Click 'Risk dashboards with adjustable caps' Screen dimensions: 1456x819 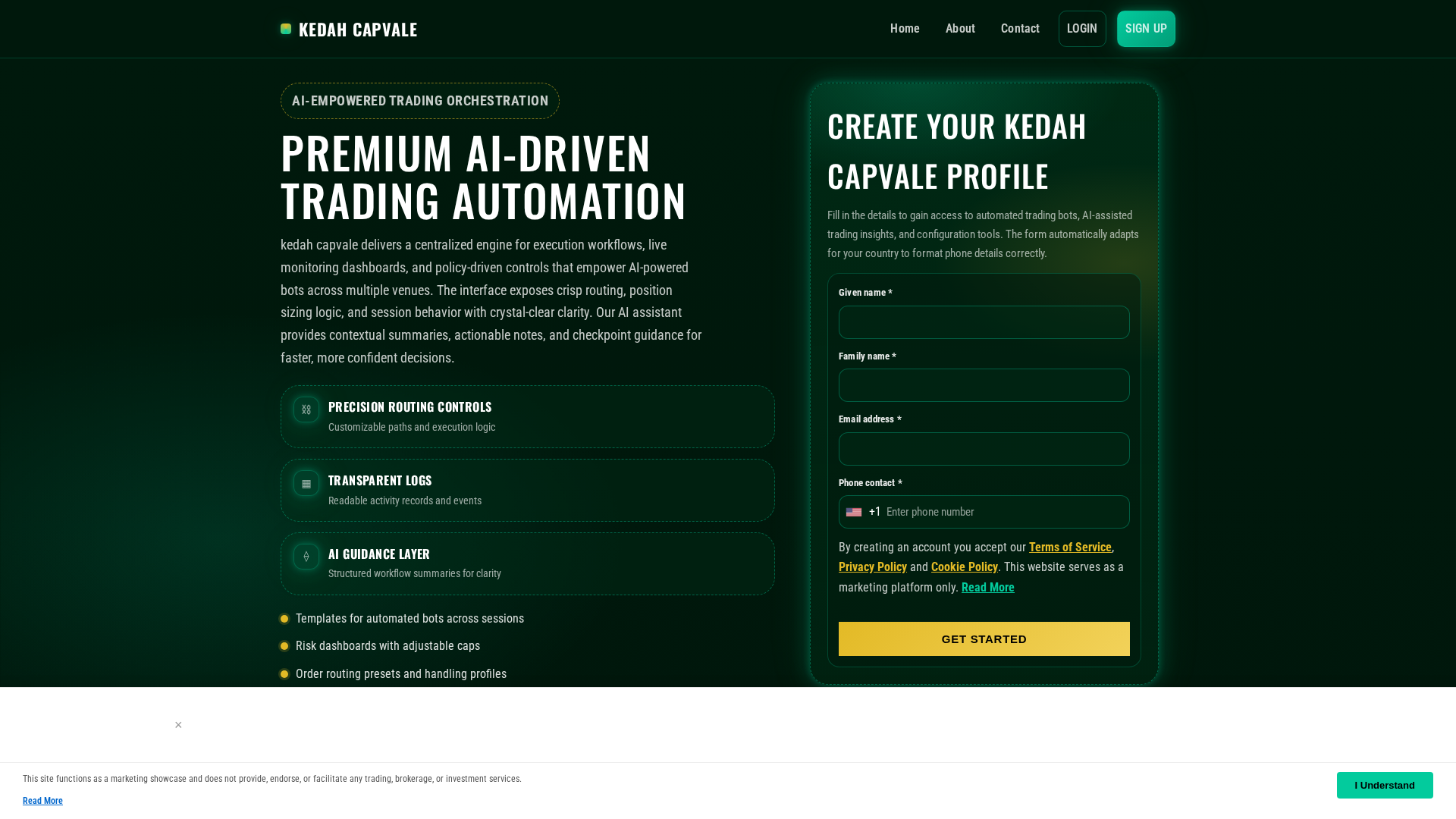click(x=388, y=646)
